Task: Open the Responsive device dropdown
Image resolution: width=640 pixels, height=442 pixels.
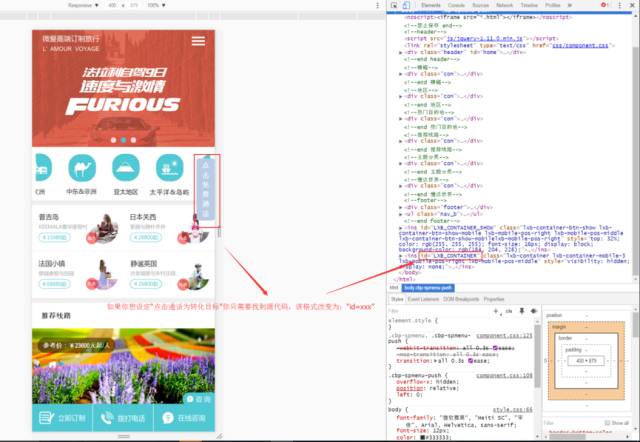Action: (x=83, y=5)
